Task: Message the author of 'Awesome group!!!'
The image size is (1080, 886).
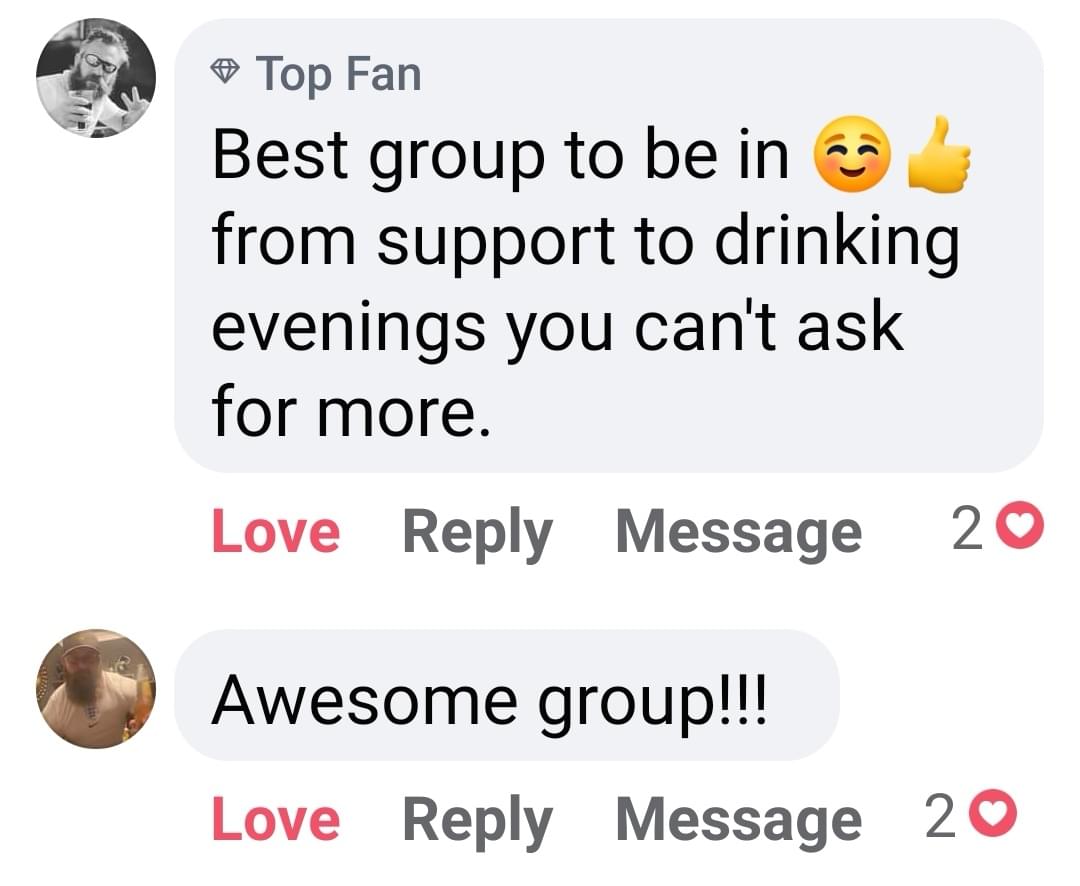Action: 737,820
